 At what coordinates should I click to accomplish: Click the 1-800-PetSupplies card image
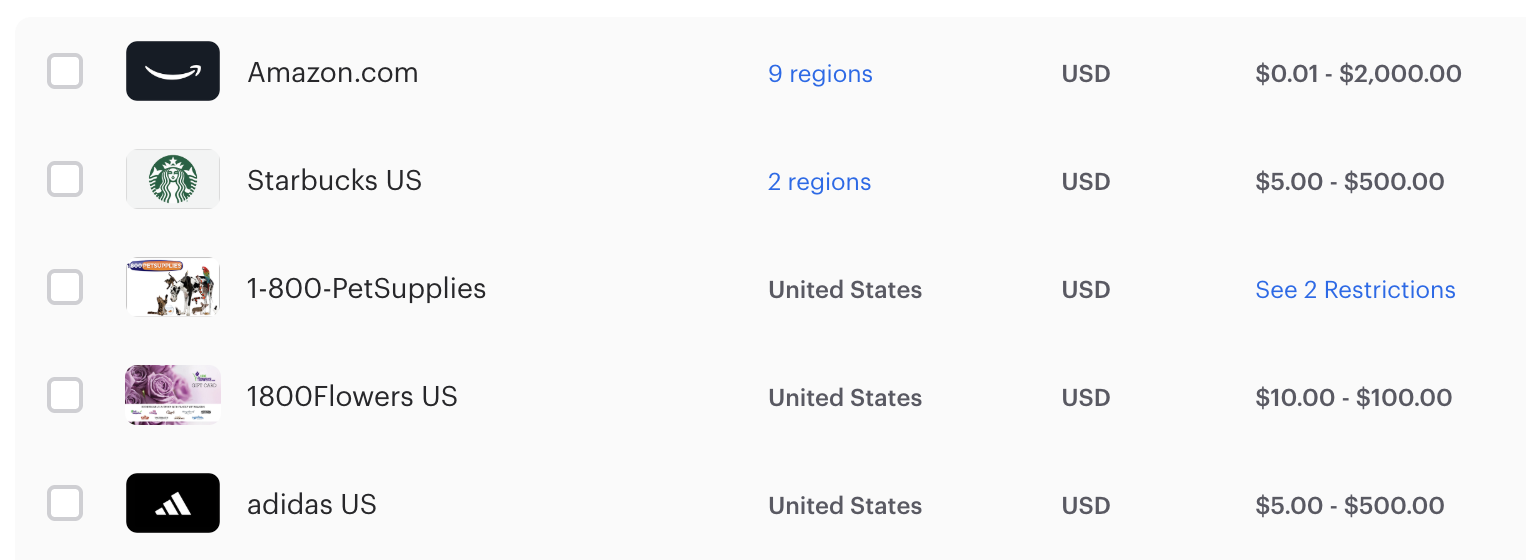pyautogui.click(x=173, y=287)
